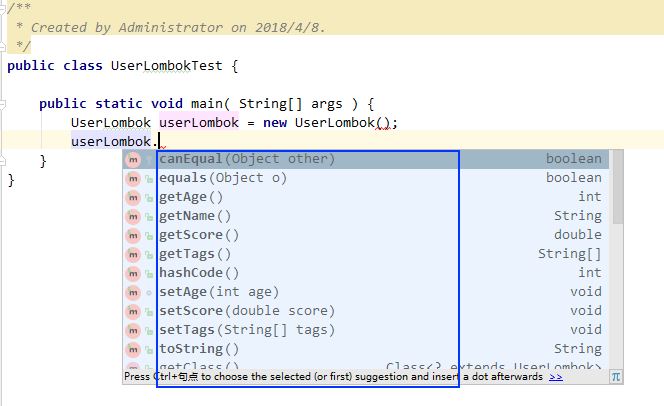The image size is (664, 406).
Task: Click method icon beside setScore
Action: click(133, 312)
